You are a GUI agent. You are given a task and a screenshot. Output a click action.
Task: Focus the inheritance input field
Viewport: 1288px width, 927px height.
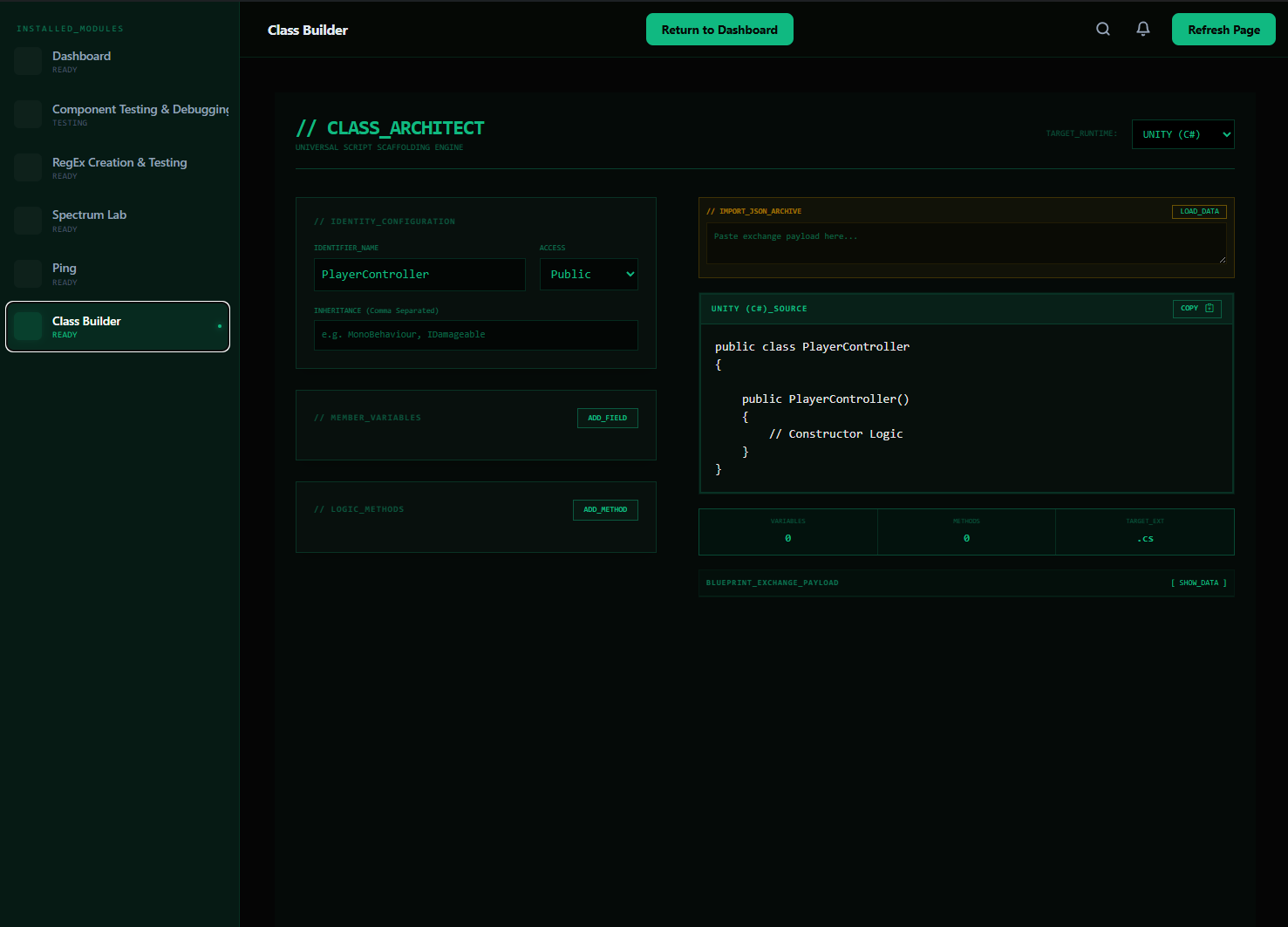click(476, 335)
